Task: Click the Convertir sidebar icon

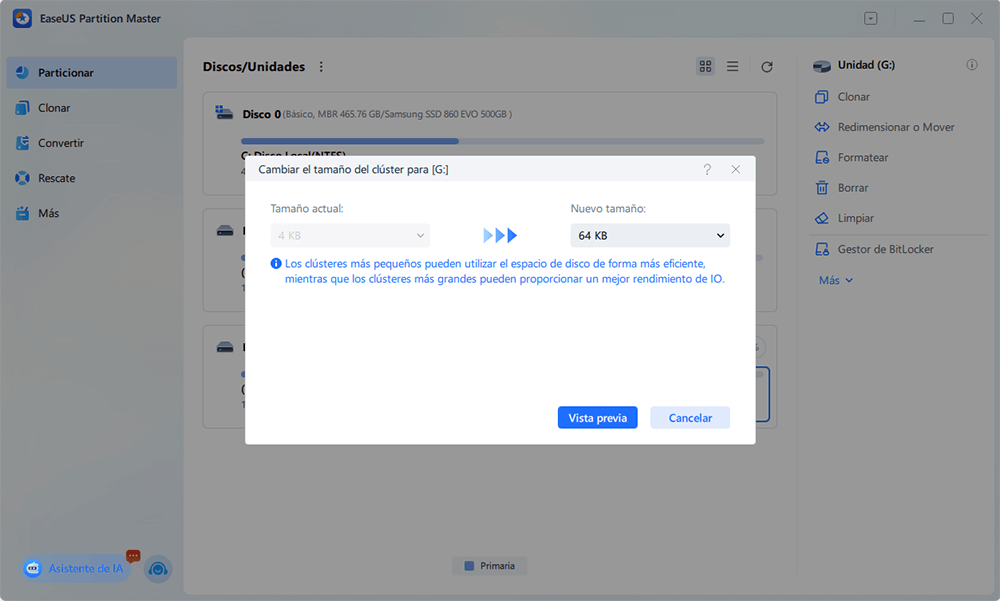Action: (x=22, y=143)
